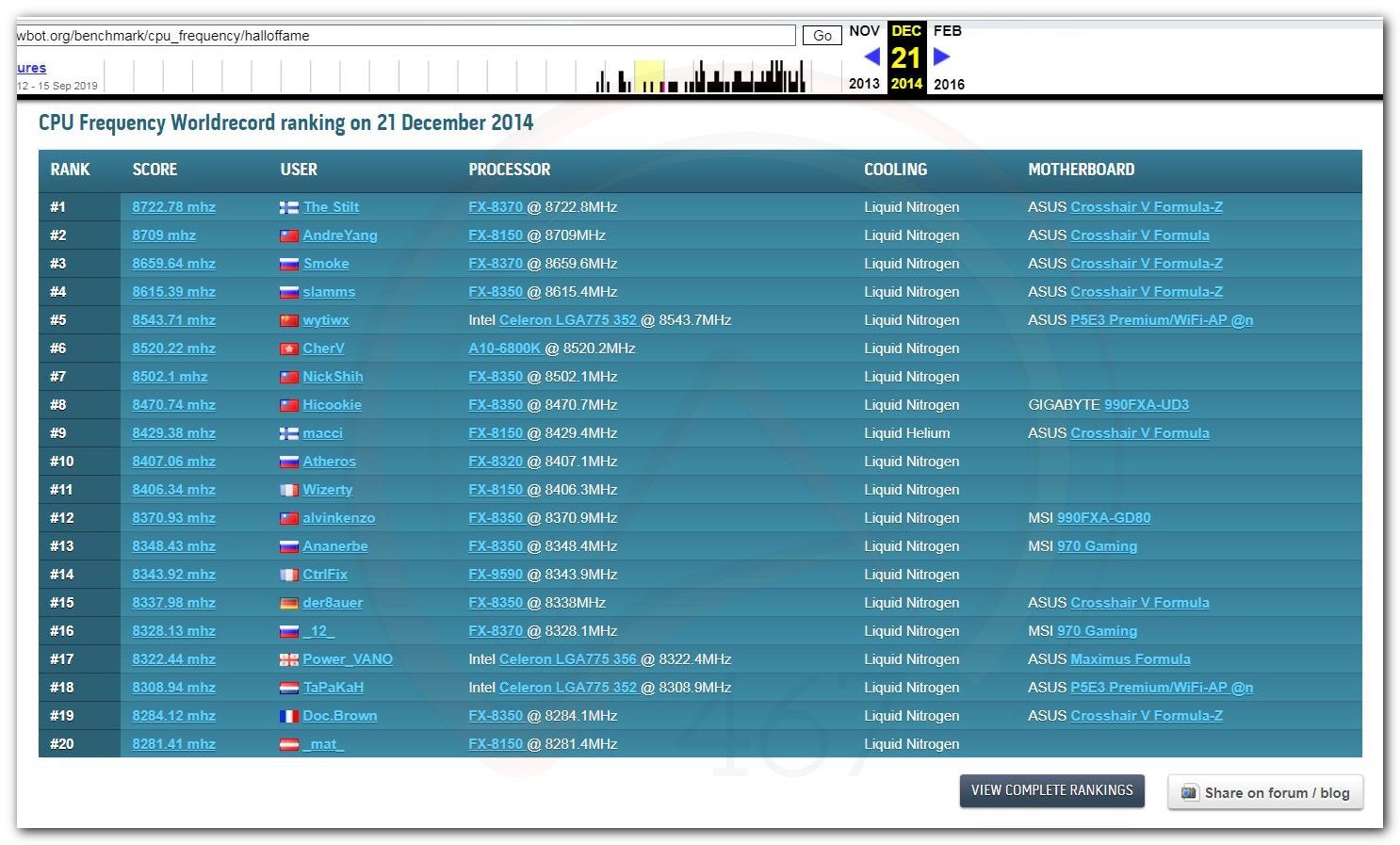
Task: Open the 8722.78 mhz score link
Action: pyautogui.click(x=173, y=207)
